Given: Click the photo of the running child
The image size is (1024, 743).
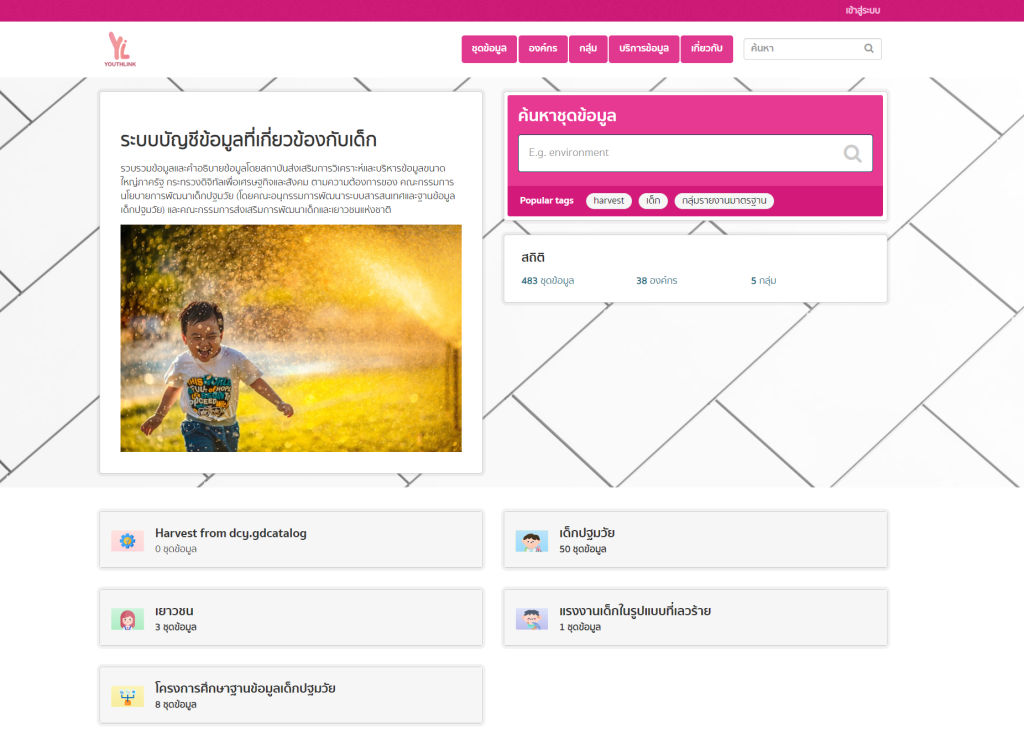Looking at the screenshot, I should (x=291, y=338).
